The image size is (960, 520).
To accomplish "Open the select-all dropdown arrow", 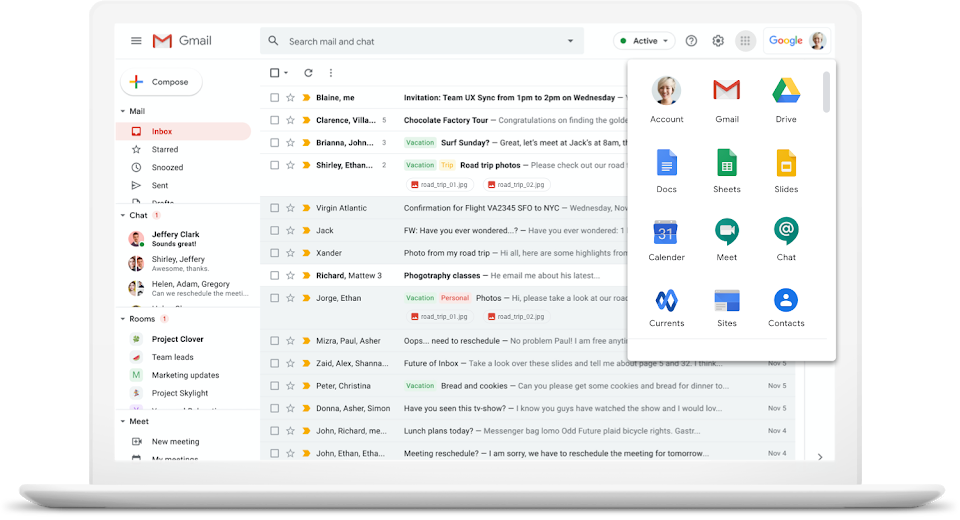I will [x=286, y=73].
